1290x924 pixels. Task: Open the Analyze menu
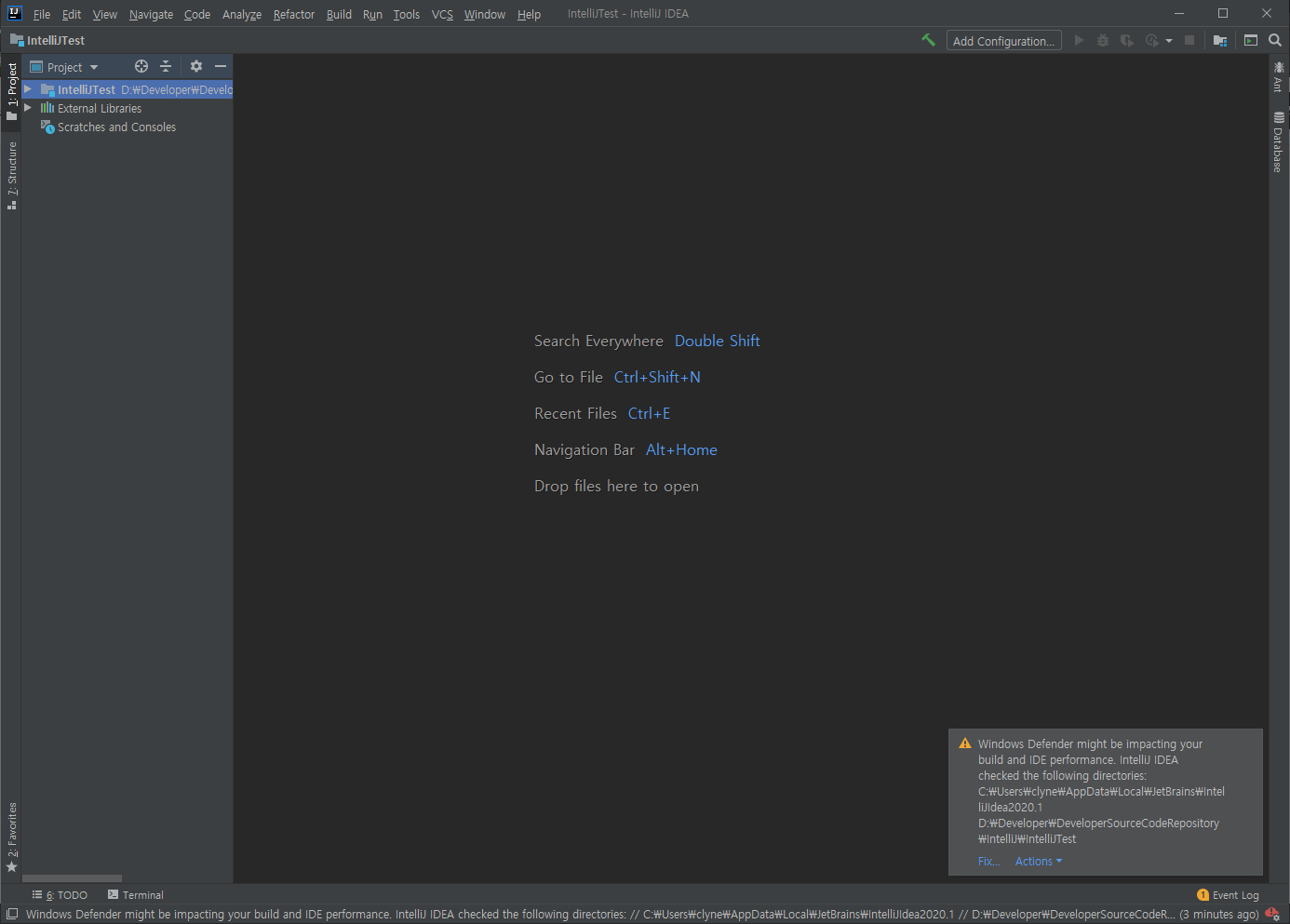[242, 14]
